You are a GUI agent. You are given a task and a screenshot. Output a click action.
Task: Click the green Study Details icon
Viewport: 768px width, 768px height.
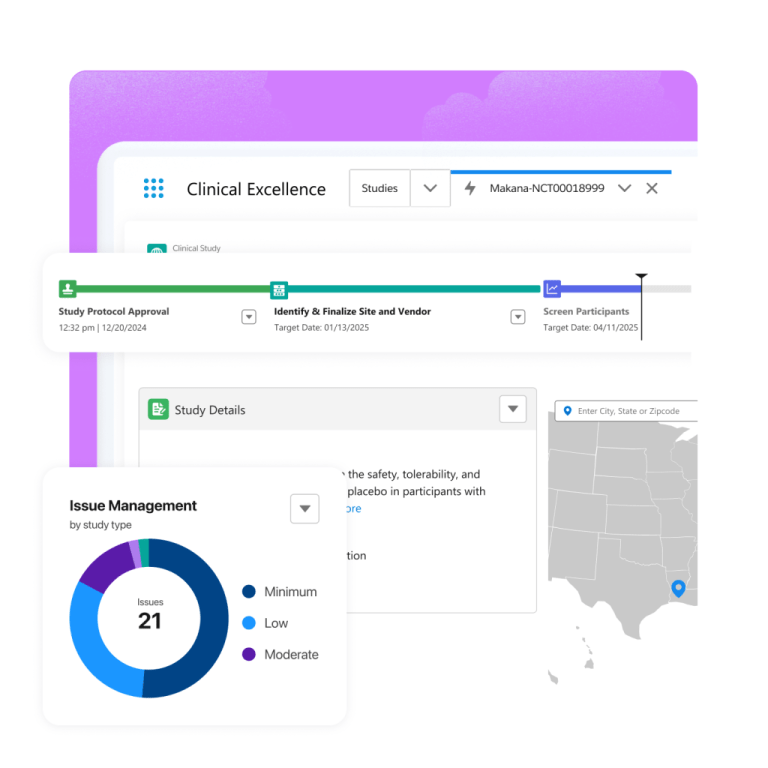(x=158, y=409)
